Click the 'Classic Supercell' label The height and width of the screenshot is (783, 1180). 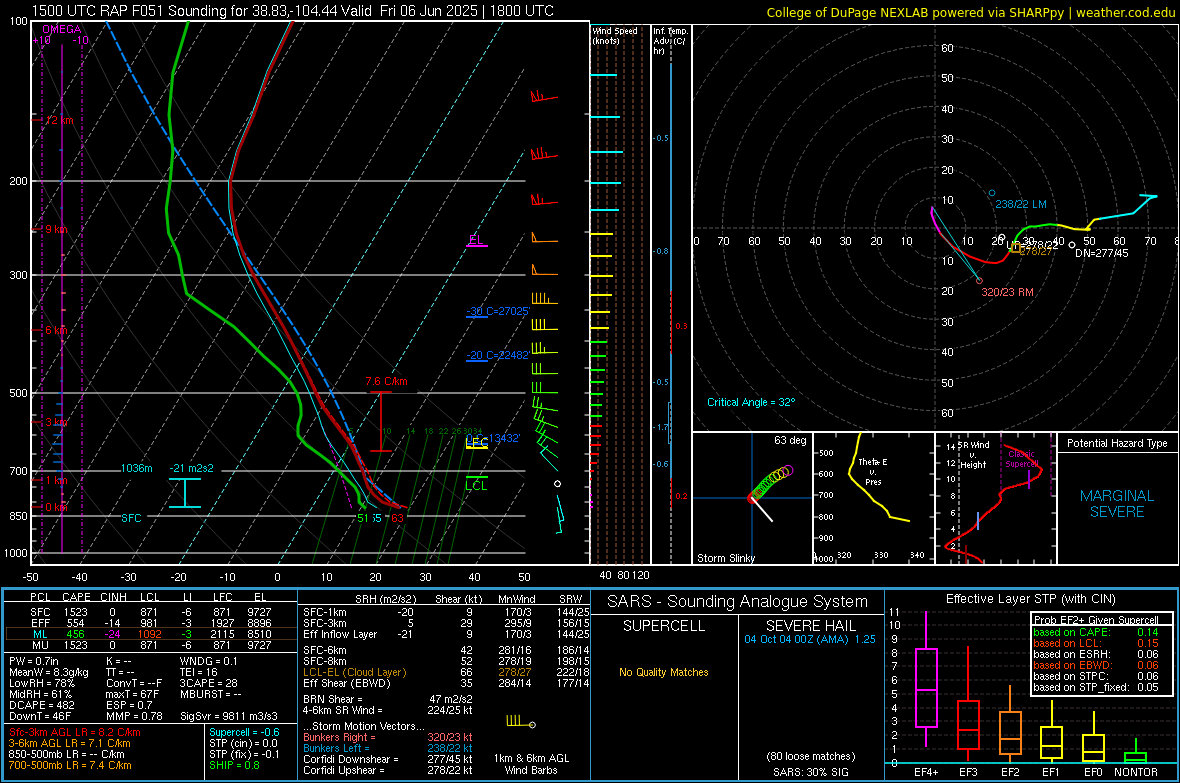(1022, 459)
